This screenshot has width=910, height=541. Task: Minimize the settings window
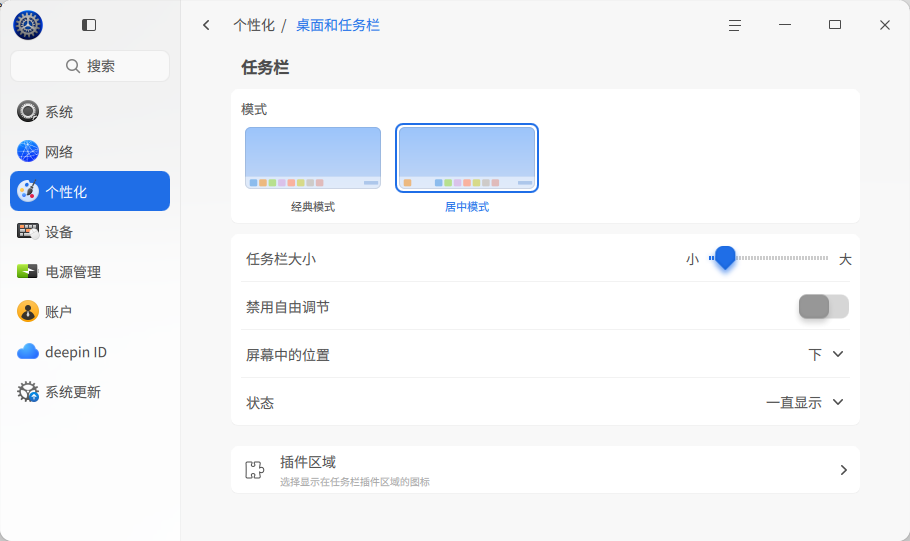(785, 25)
